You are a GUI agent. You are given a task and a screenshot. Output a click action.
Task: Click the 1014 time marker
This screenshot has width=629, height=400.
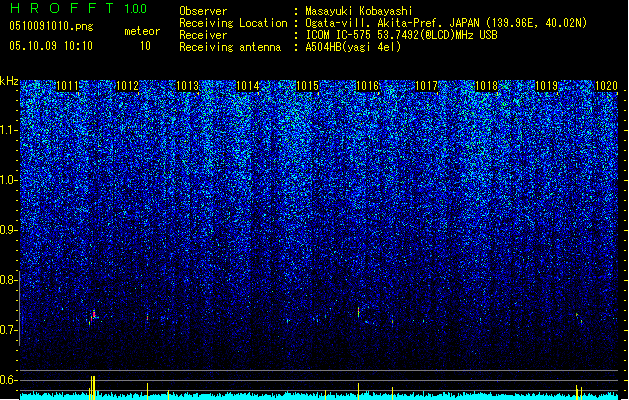click(248, 86)
